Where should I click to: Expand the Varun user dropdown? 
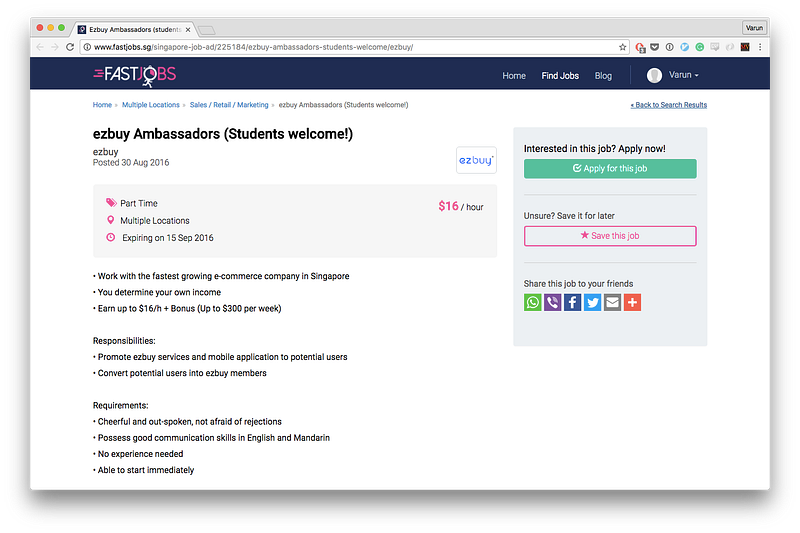tap(684, 75)
